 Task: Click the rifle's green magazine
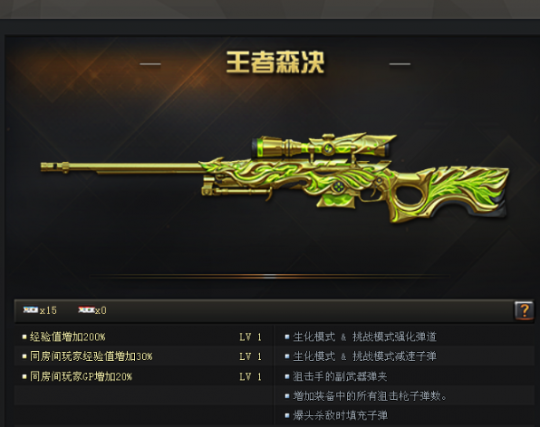(x=336, y=200)
